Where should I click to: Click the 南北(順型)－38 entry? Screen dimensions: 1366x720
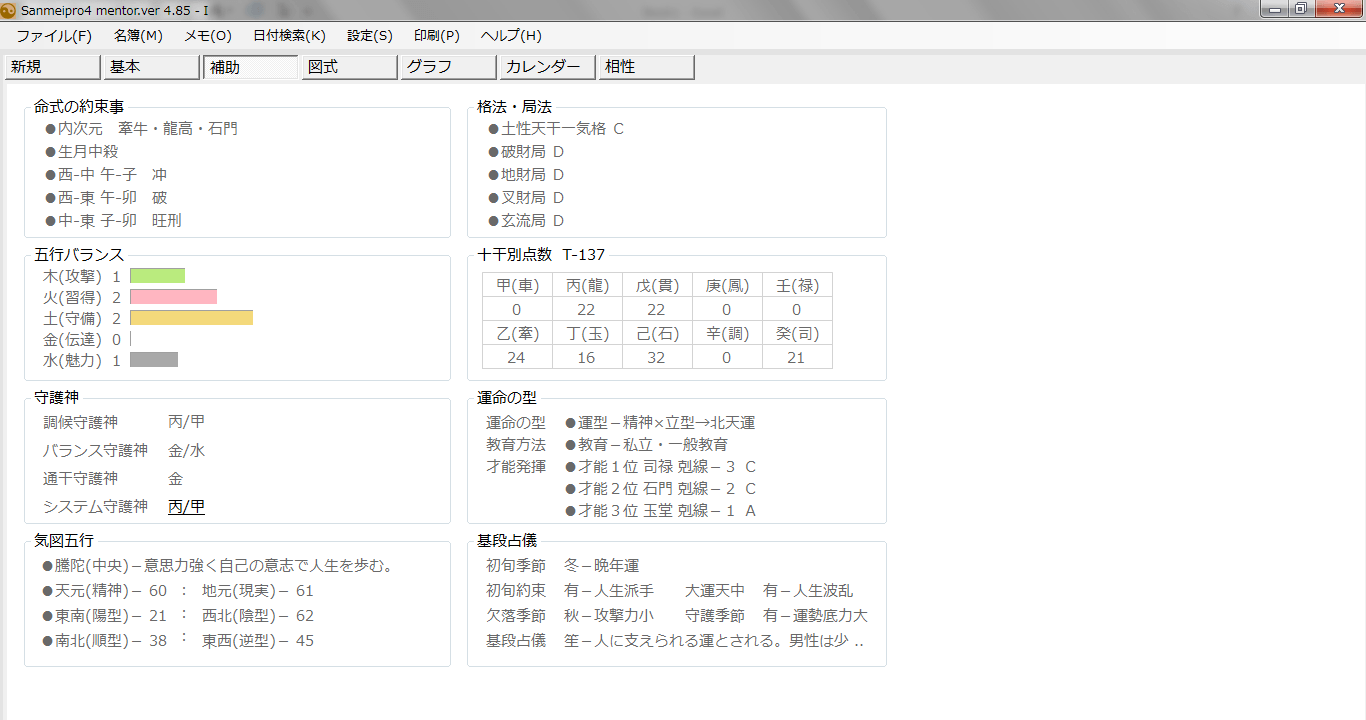pyautogui.click(x=105, y=641)
